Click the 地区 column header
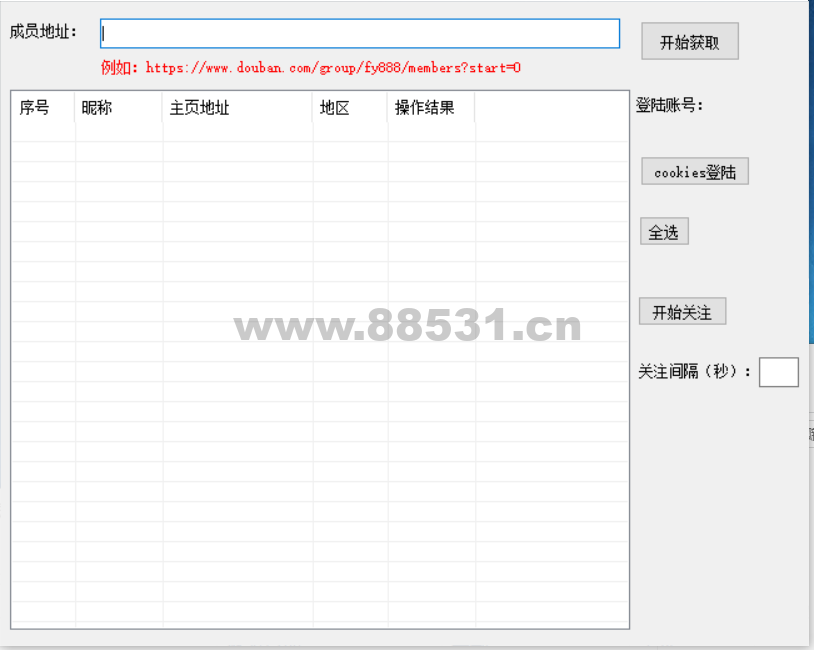The image size is (814, 650). click(x=350, y=107)
